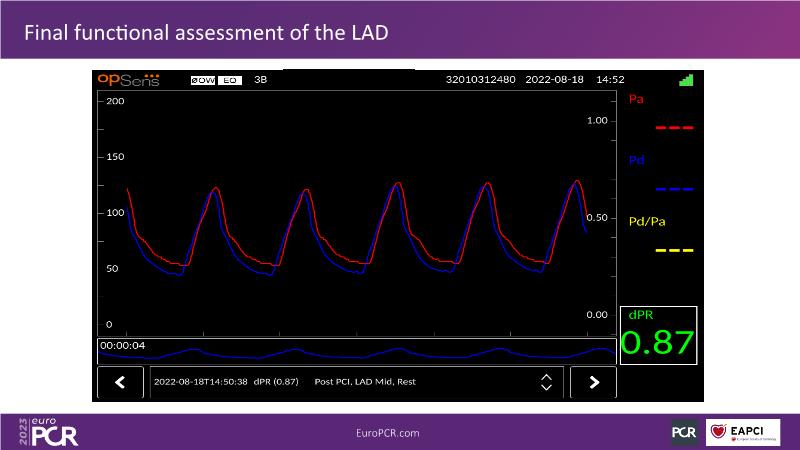This screenshot has width=800, height=450.
Task: Select the blue Pd legend line
Action: pos(674,189)
